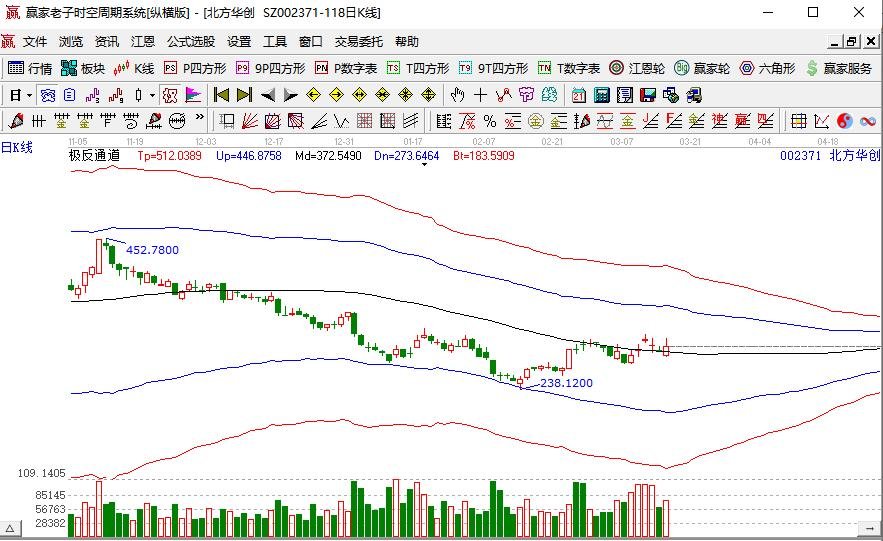Screen dimensions: 883x541
Task: Click yellow diamond left-arrow icon
Action: point(314,95)
